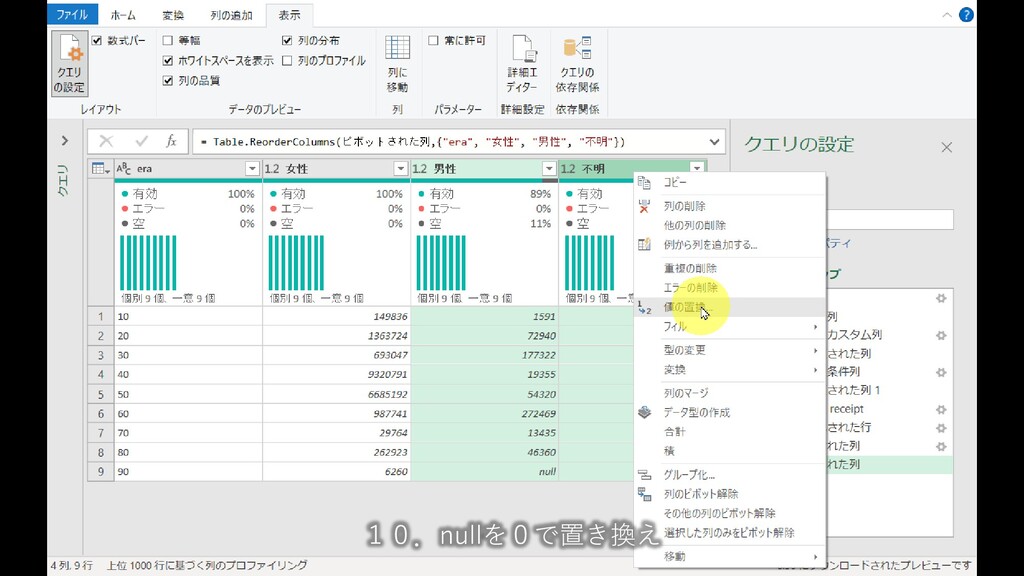1024x576 pixels.
Task: Switch to the ホーム tab
Action: click(123, 15)
